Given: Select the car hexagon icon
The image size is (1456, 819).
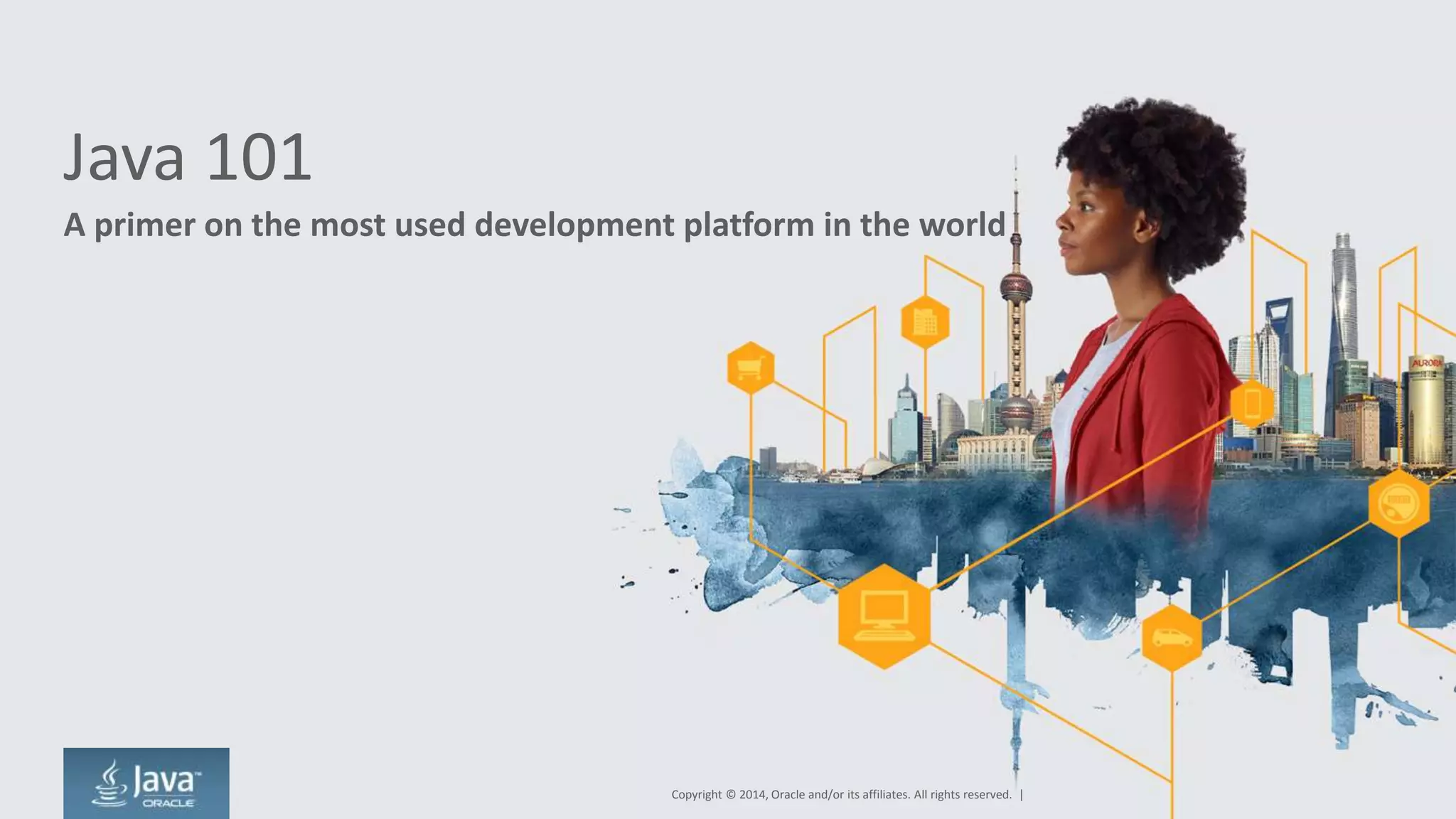Looking at the screenshot, I should pos(1172,638).
